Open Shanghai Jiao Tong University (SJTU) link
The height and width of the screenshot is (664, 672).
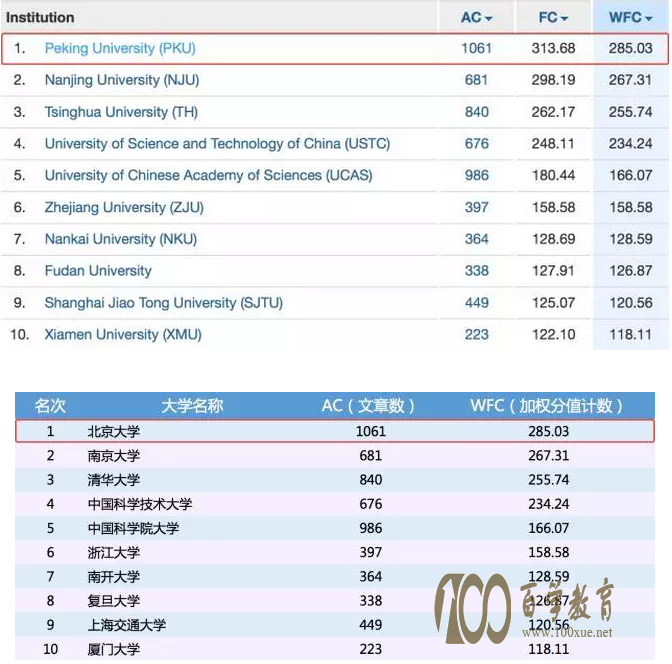coord(164,303)
